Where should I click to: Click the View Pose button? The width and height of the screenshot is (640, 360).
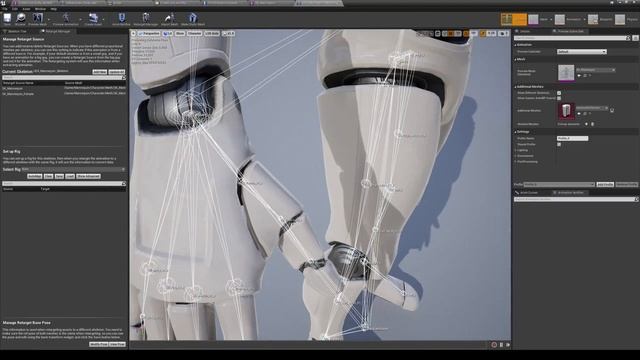117,344
